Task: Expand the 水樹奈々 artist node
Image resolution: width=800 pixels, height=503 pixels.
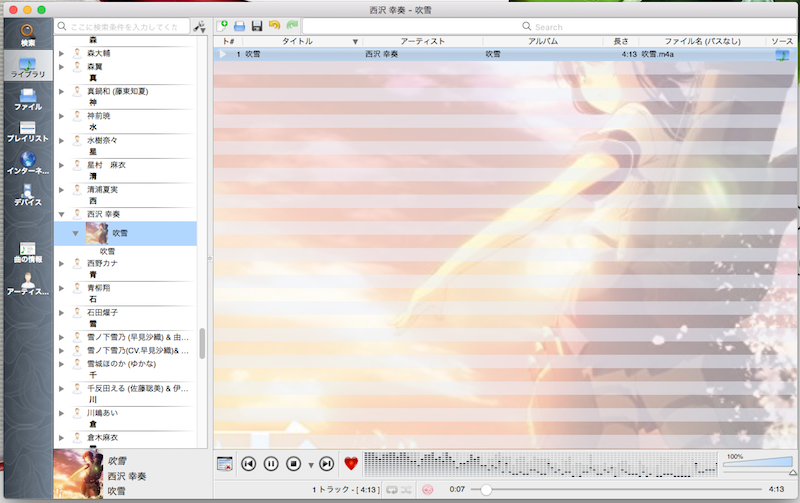Action: tap(62, 140)
